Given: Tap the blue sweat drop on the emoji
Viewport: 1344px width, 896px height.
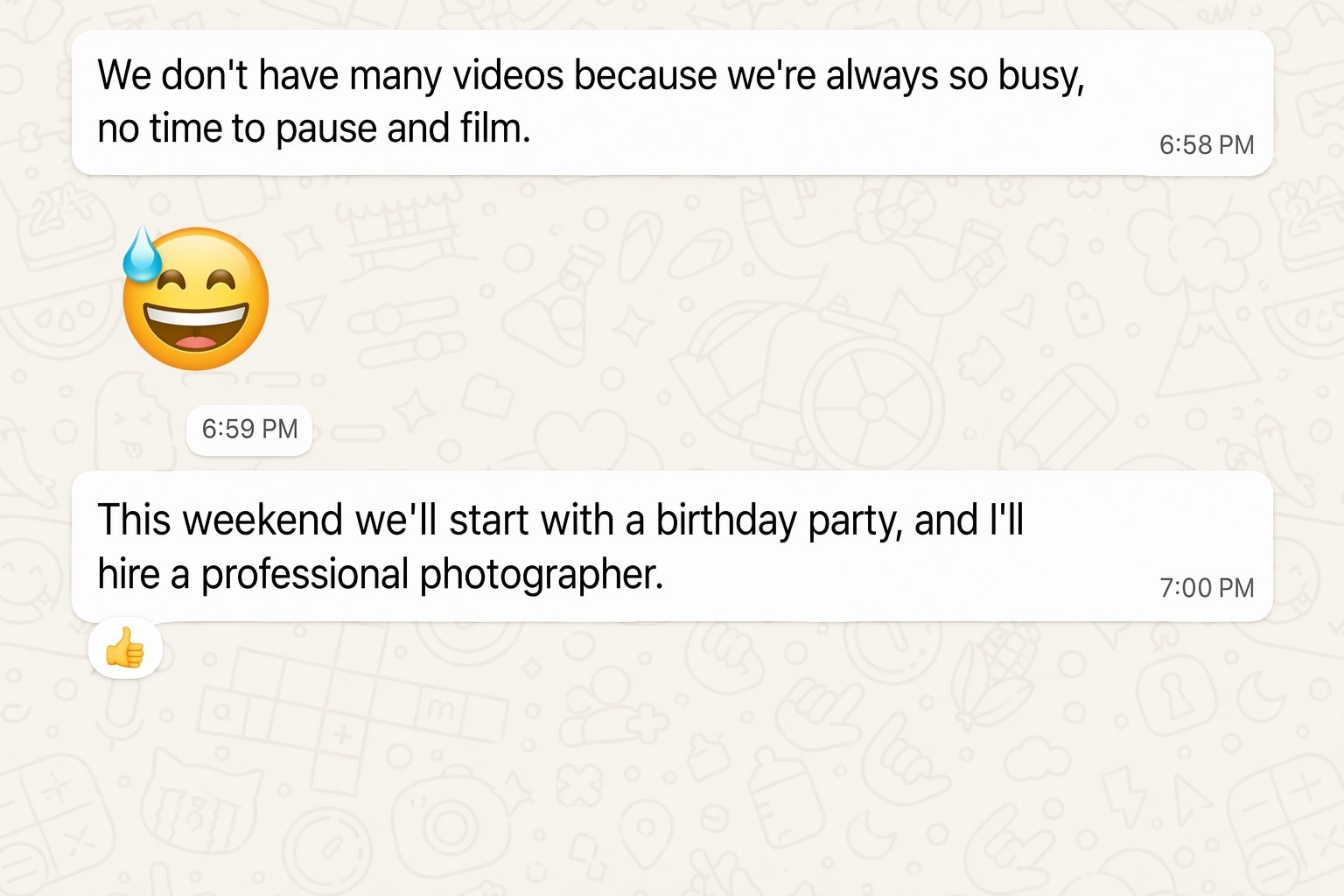Looking at the screenshot, I should click(x=141, y=254).
